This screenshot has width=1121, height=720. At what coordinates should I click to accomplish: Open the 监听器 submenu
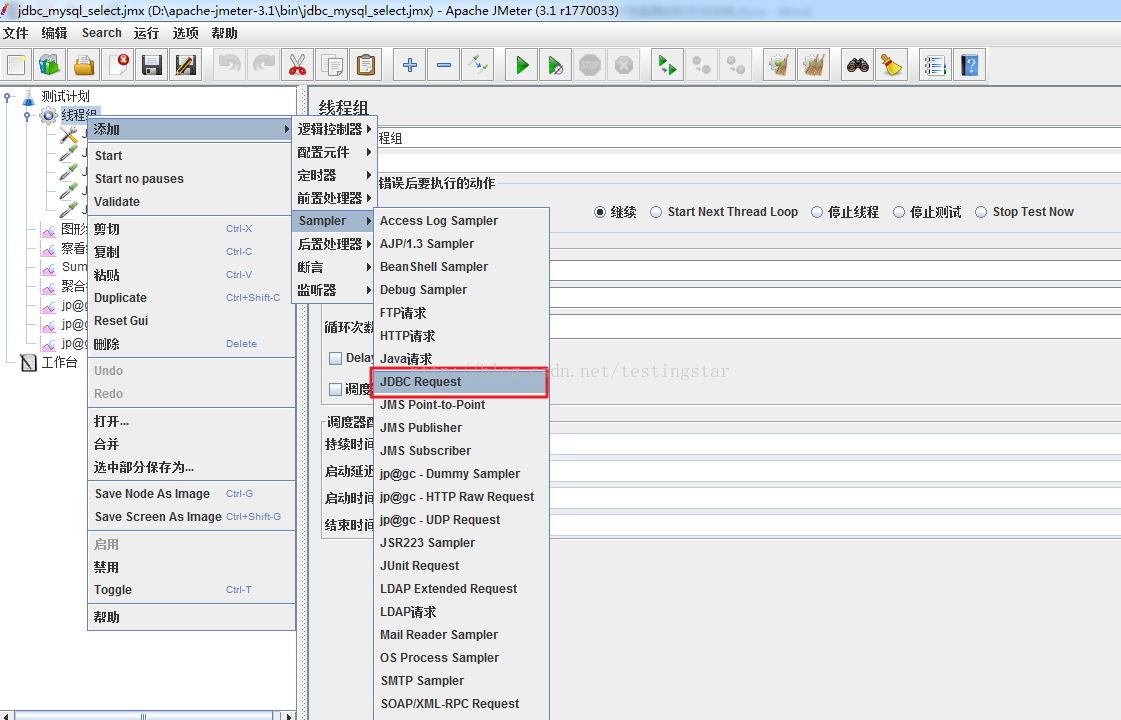(x=334, y=290)
